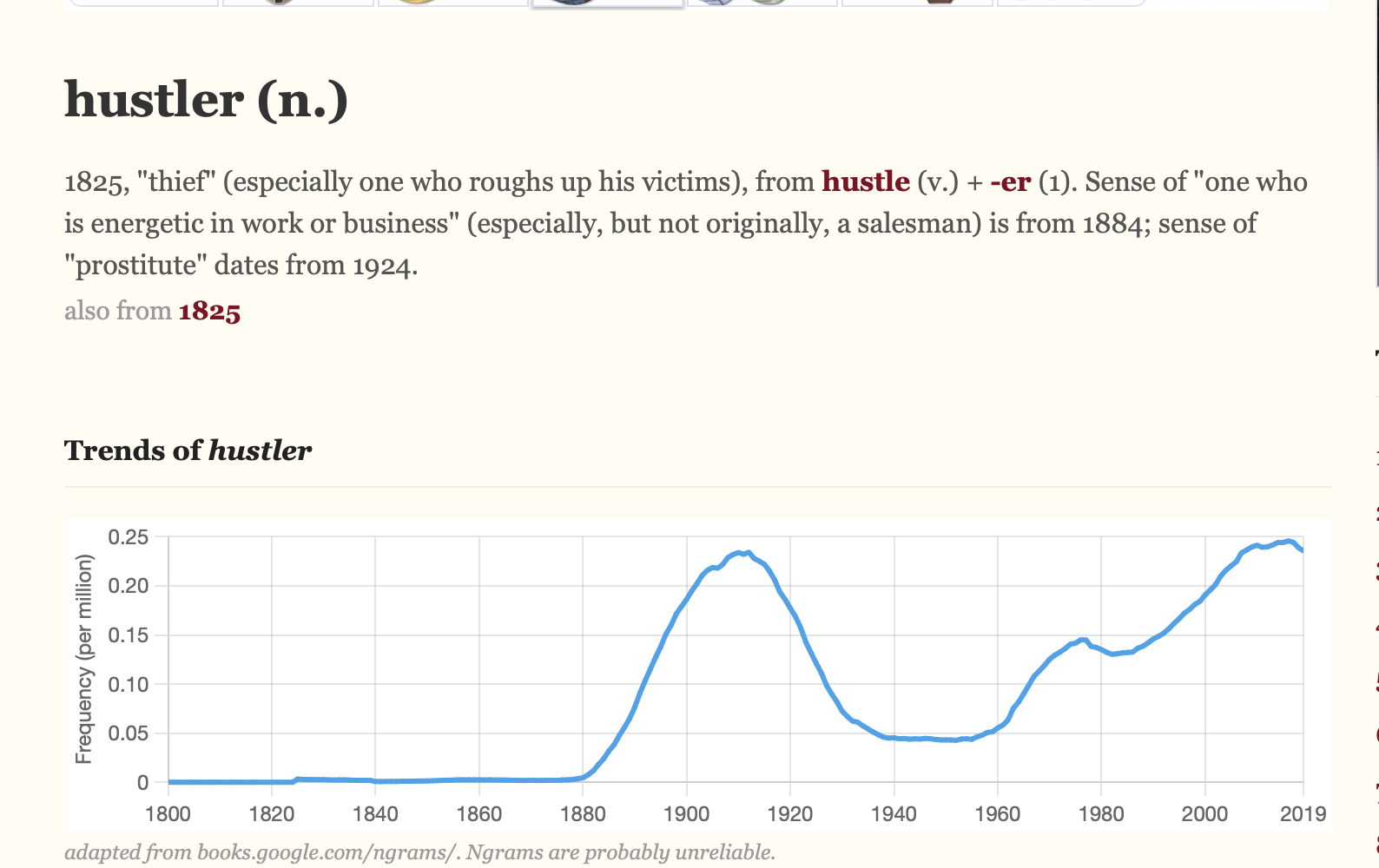Click the 'Frequency (per million)' axis title
This screenshot has width=1379, height=868.
click(83, 660)
